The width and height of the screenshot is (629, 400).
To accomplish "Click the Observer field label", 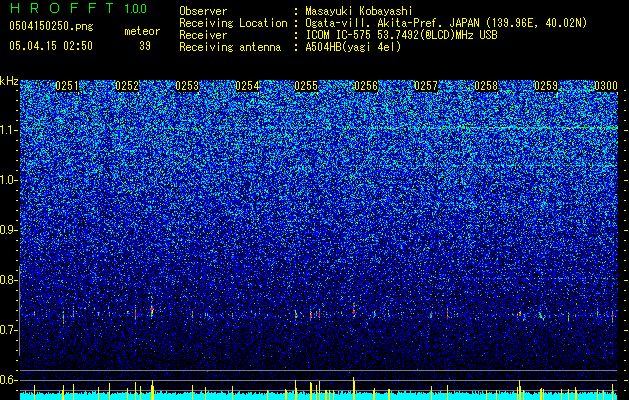I will click(203, 11).
